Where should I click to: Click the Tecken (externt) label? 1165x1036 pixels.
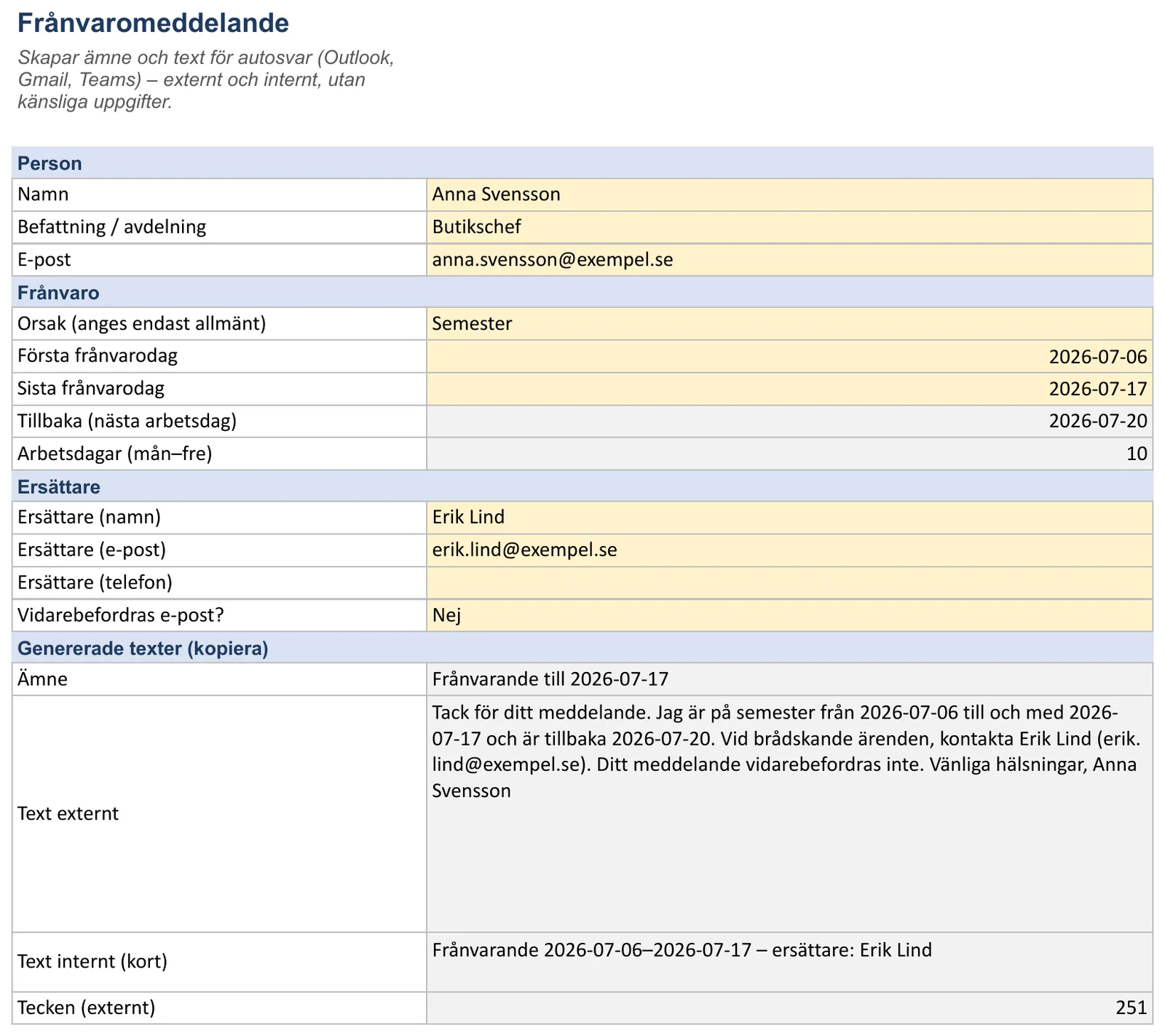click(x=87, y=1008)
